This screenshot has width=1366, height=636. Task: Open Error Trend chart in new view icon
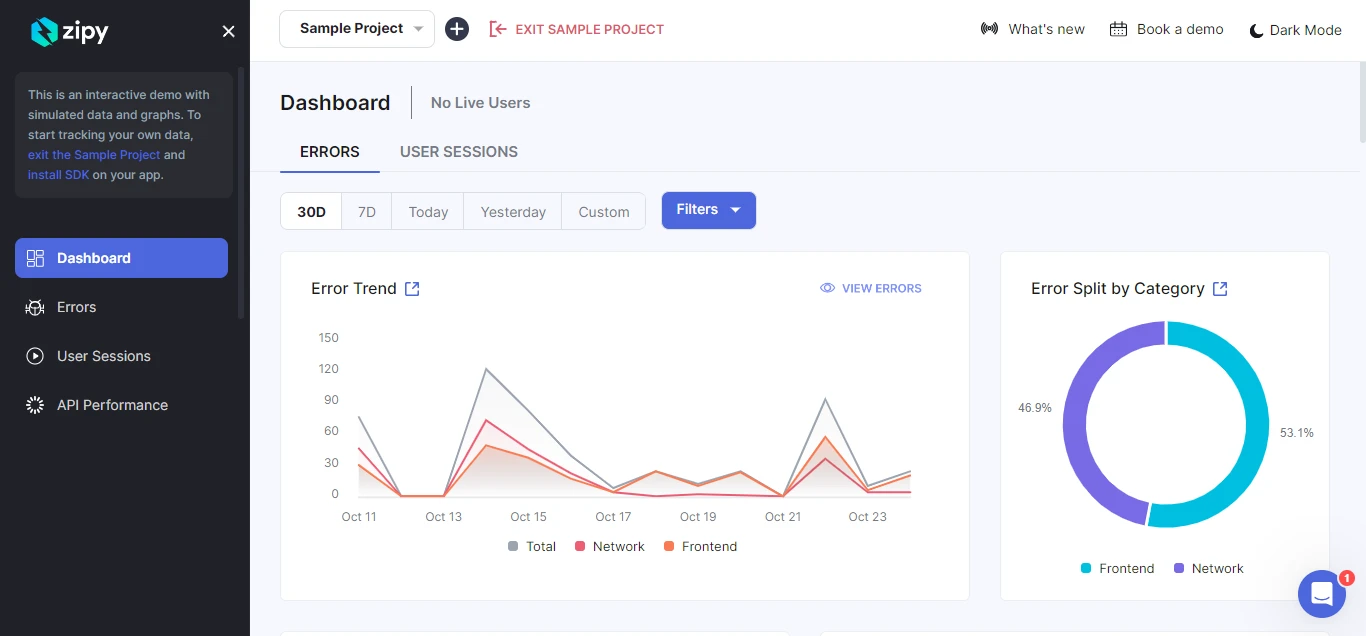(x=412, y=288)
